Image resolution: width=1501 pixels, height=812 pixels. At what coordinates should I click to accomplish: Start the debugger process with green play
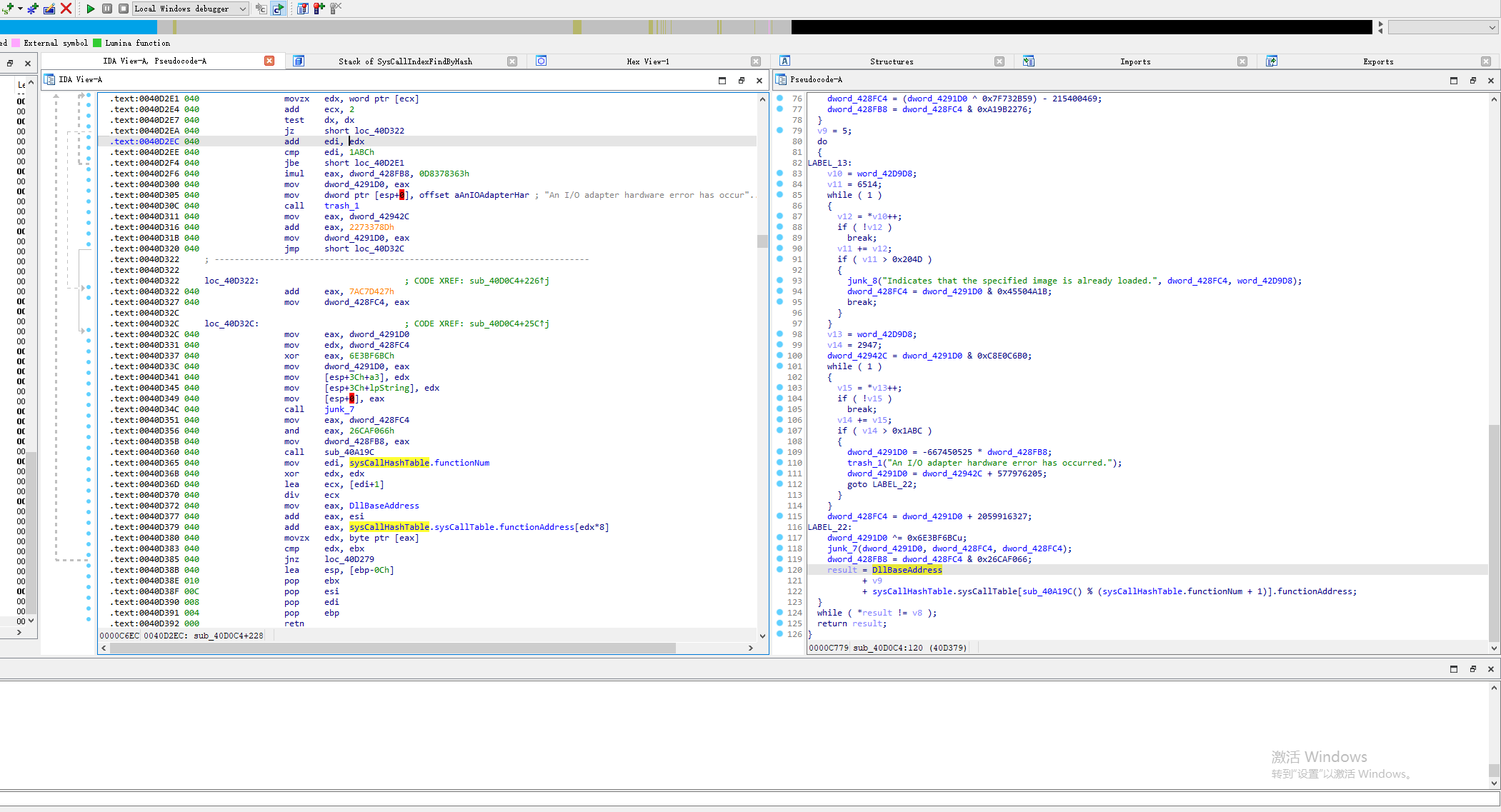(x=90, y=9)
